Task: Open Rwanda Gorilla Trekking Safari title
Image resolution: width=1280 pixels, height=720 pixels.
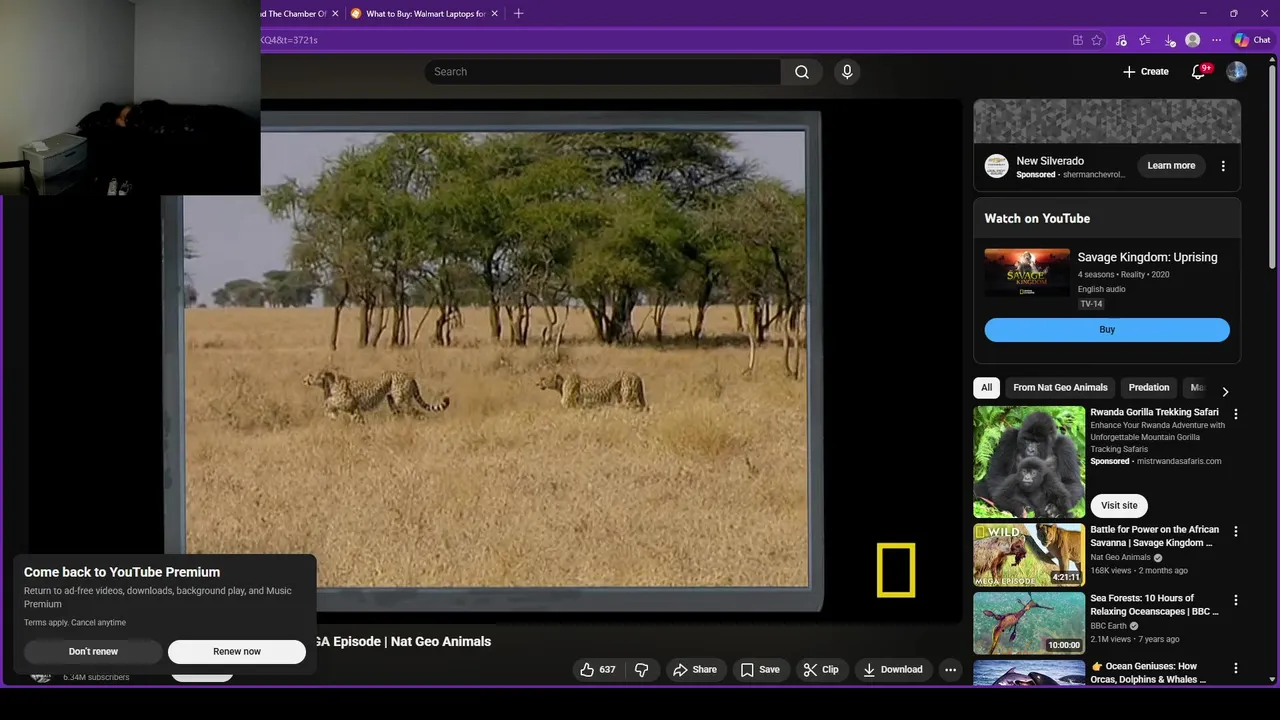Action: 1154,412
